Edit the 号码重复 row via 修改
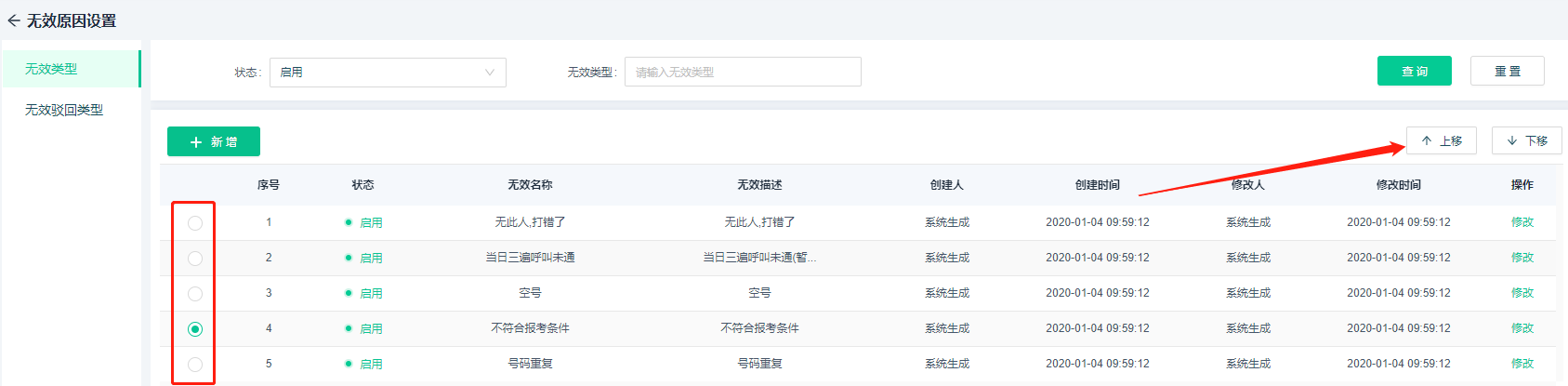Viewport: 1568px width, 386px height. point(1522,364)
